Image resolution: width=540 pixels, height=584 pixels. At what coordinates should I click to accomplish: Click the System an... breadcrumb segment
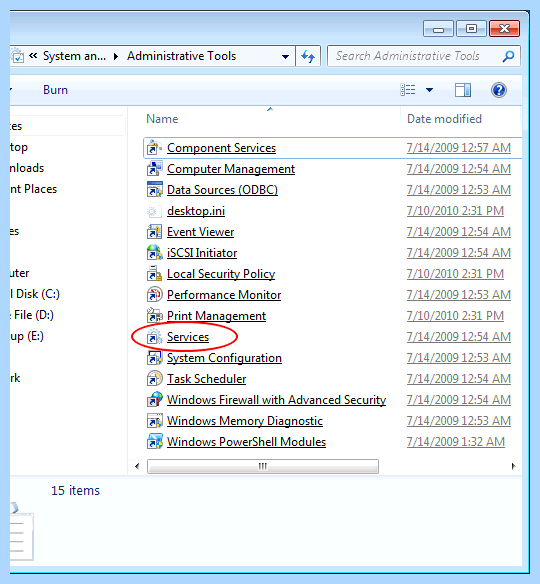[x=74, y=56]
